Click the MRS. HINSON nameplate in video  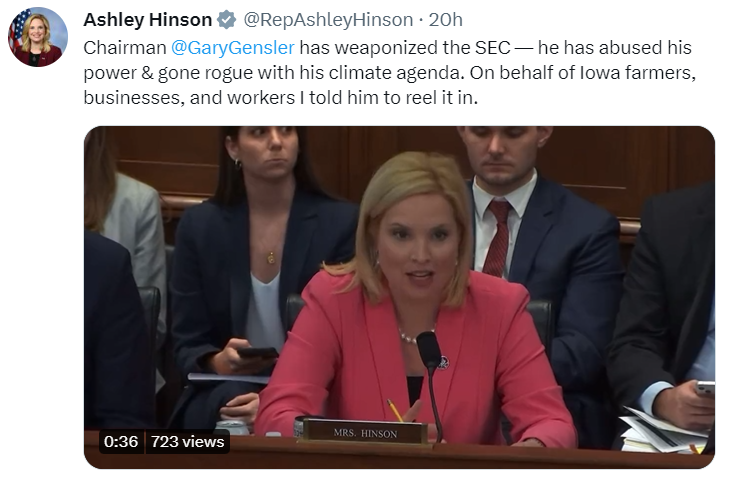point(365,433)
